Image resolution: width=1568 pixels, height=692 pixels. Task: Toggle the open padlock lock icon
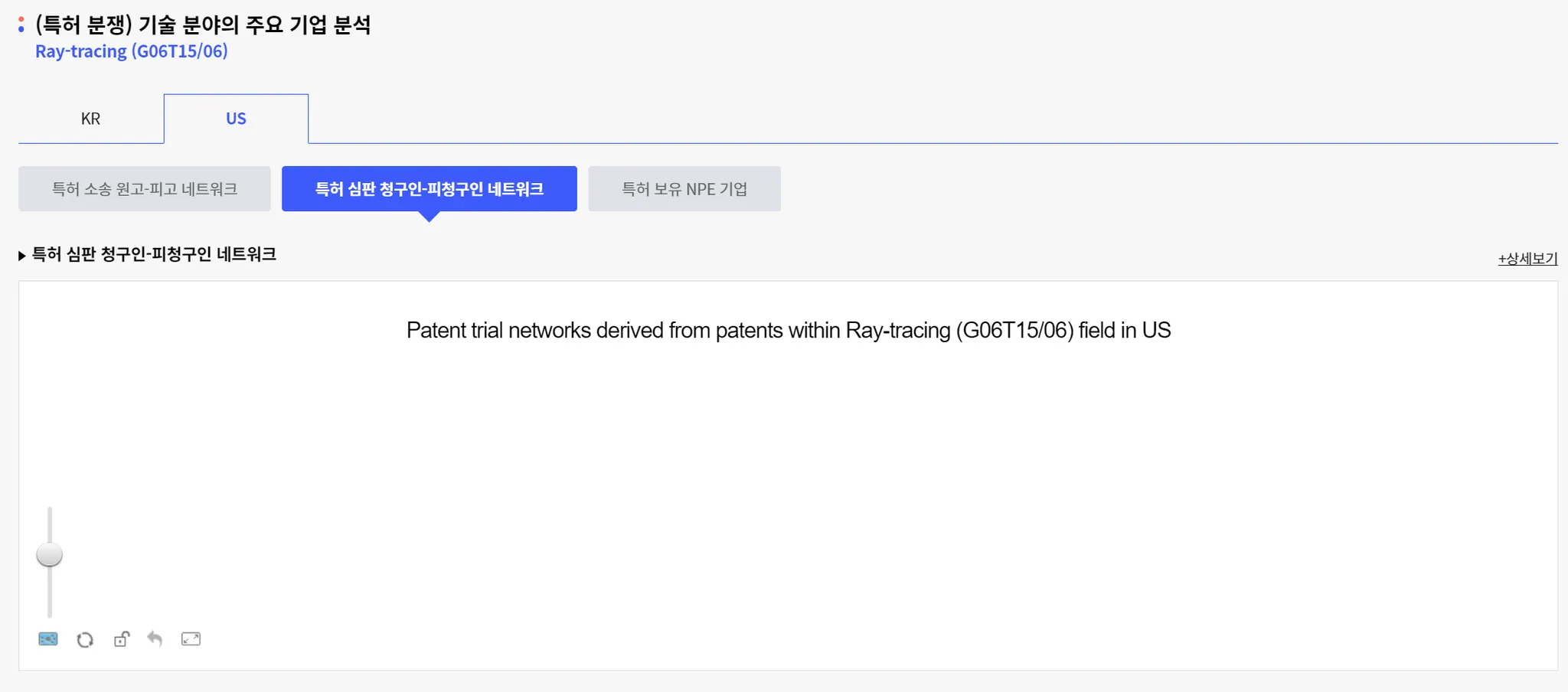[122, 639]
